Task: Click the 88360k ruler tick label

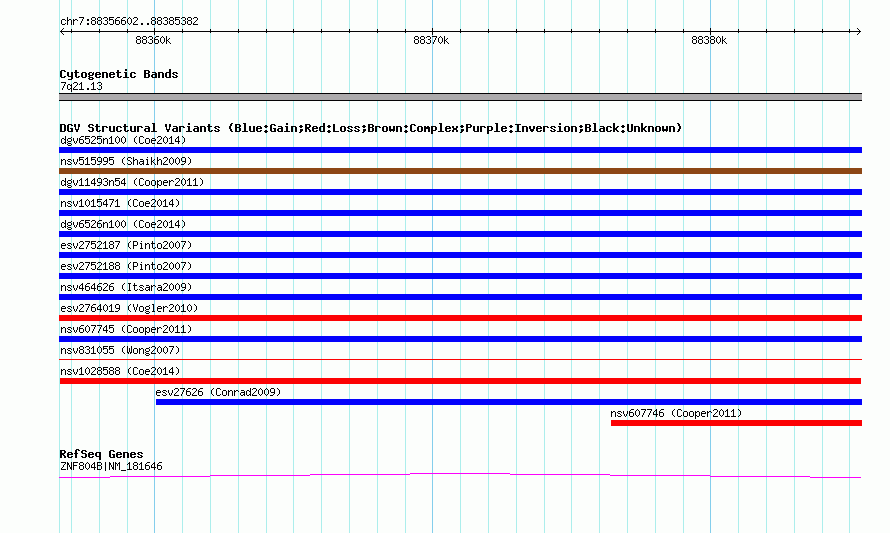Action: click(x=153, y=40)
